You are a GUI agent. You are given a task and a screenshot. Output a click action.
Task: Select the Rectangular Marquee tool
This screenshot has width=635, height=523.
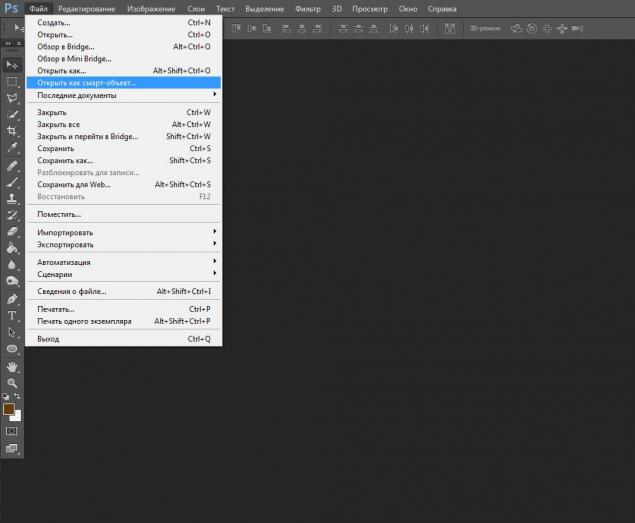12,81
